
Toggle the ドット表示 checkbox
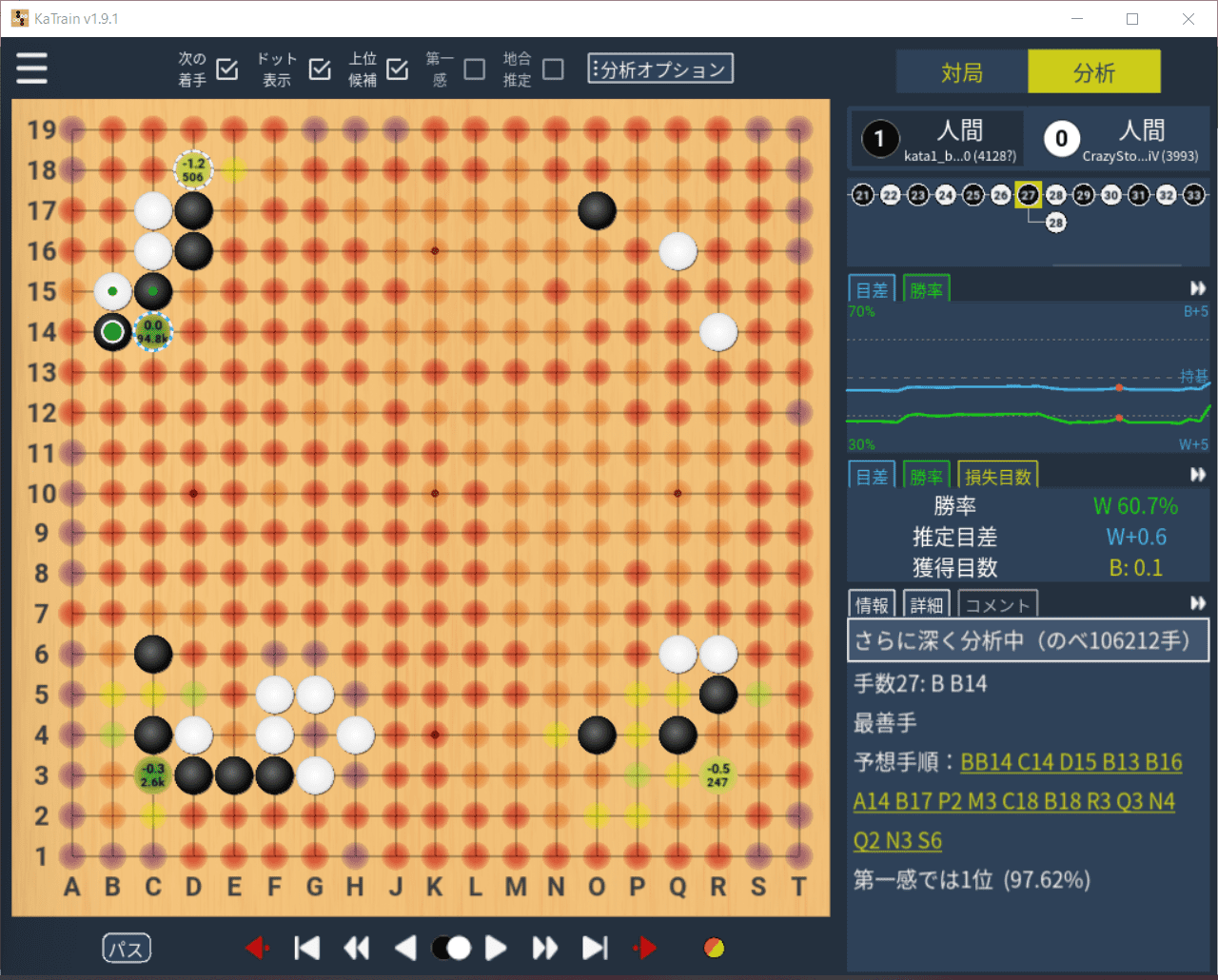[321, 69]
